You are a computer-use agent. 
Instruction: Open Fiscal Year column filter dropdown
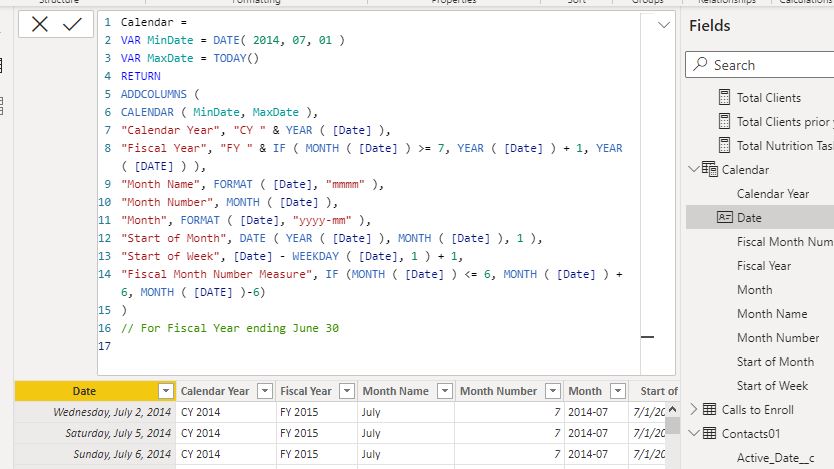(x=347, y=391)
